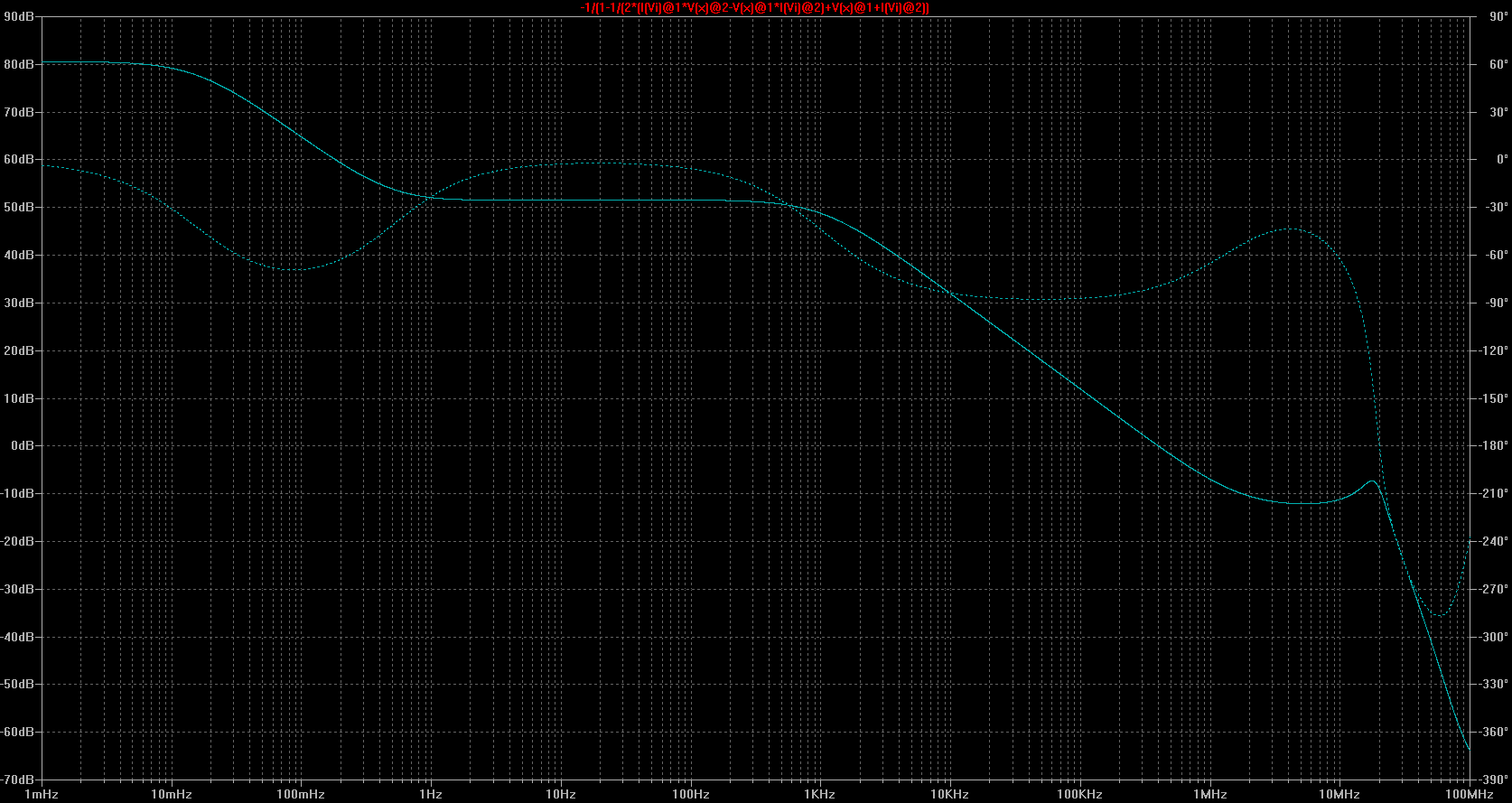Select the 100mHz frequency label

(x=301, y=794)
